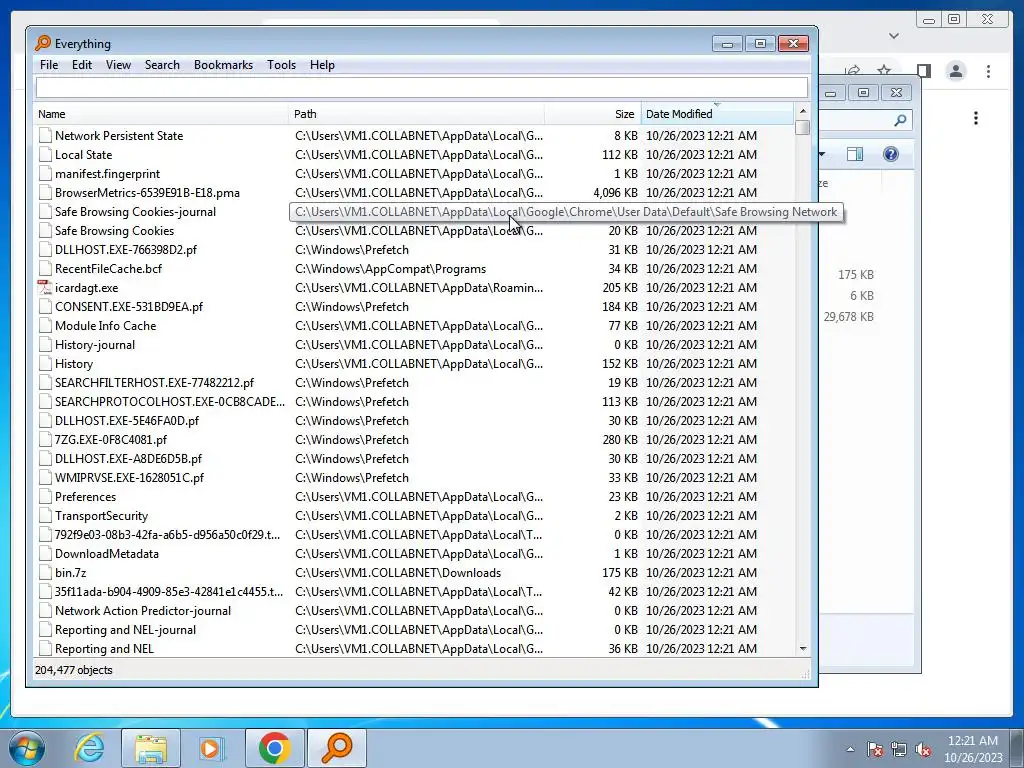
Task: Open Windows Explorer from taskbar
Action: coord(151,748)
